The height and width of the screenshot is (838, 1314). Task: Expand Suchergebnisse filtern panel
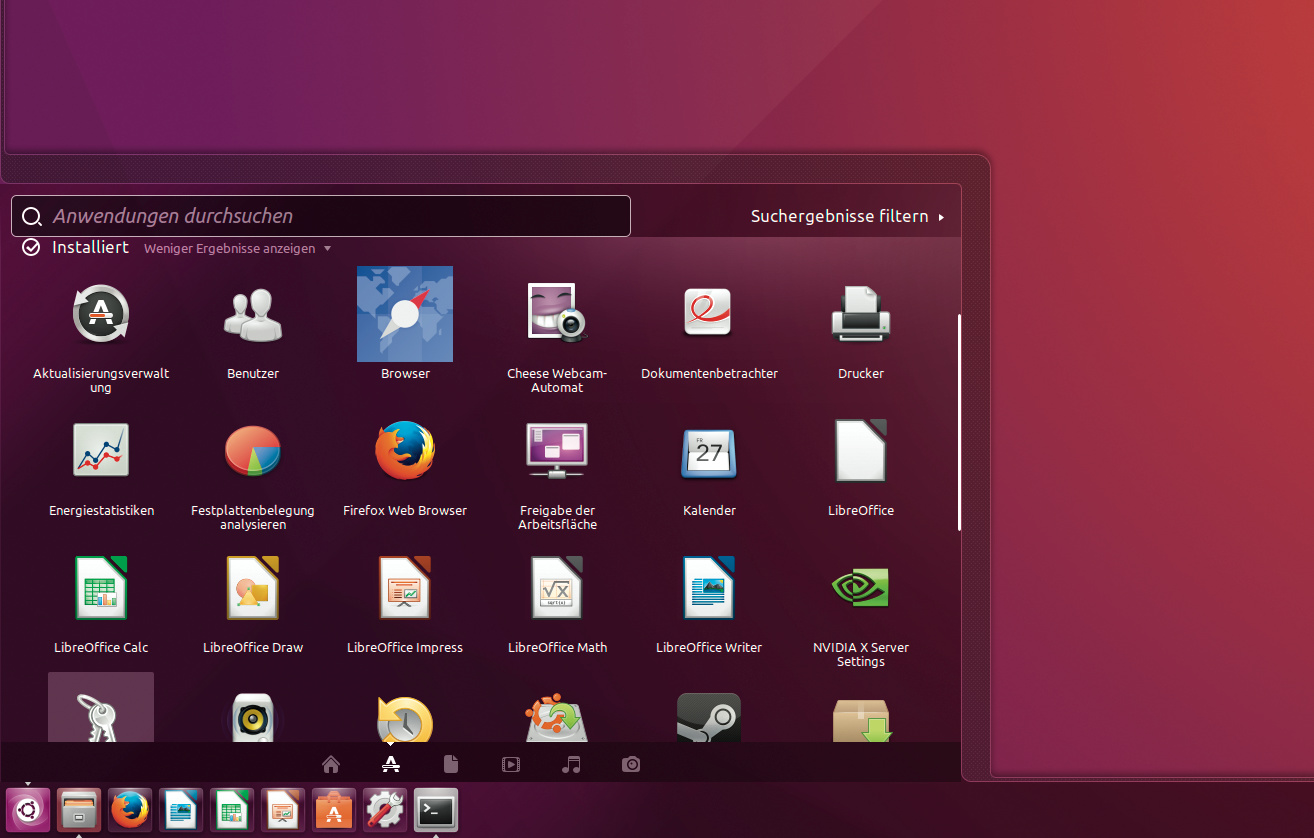(846, 216)
